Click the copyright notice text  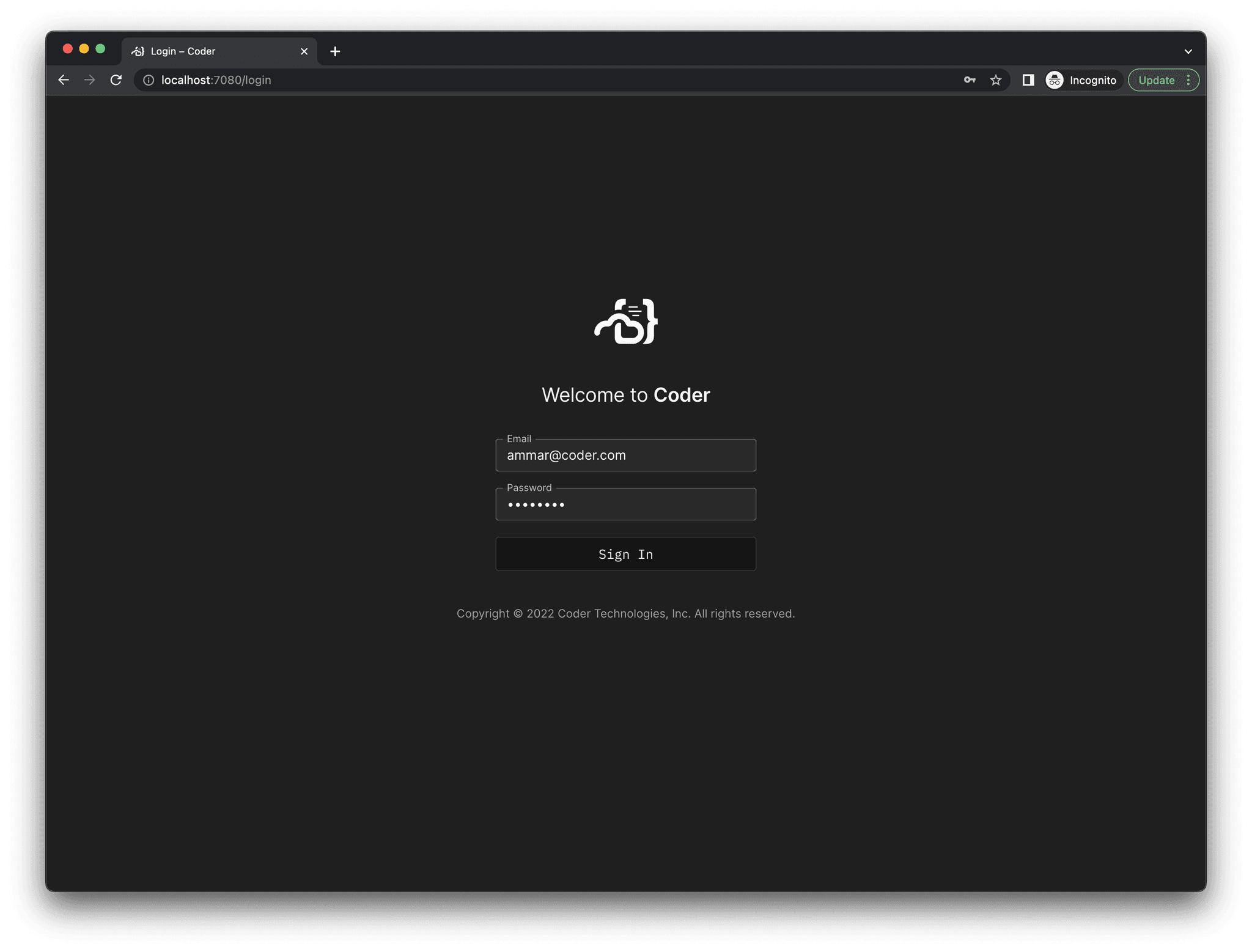625,613
